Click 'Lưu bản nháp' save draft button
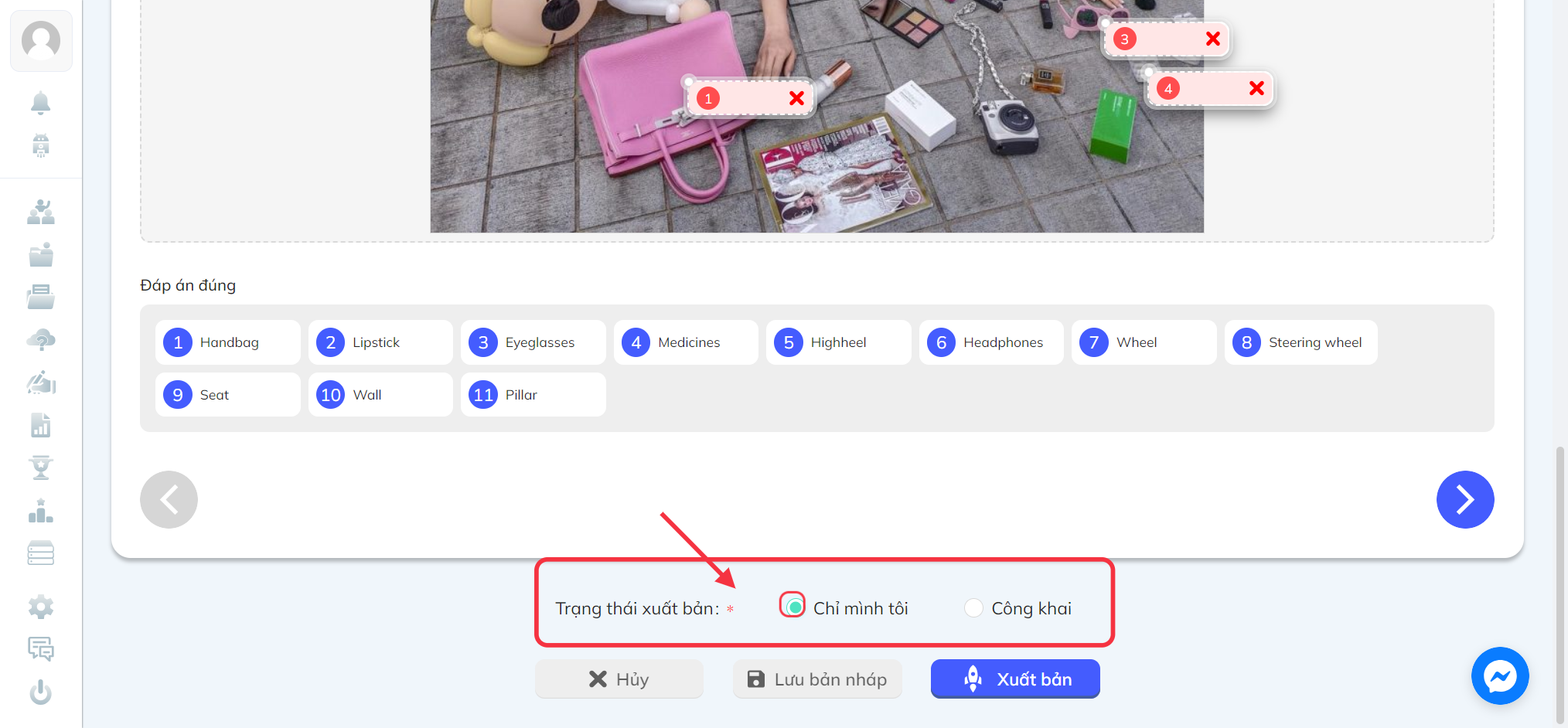The image size is (1568, 728). [x=817, y=679]
